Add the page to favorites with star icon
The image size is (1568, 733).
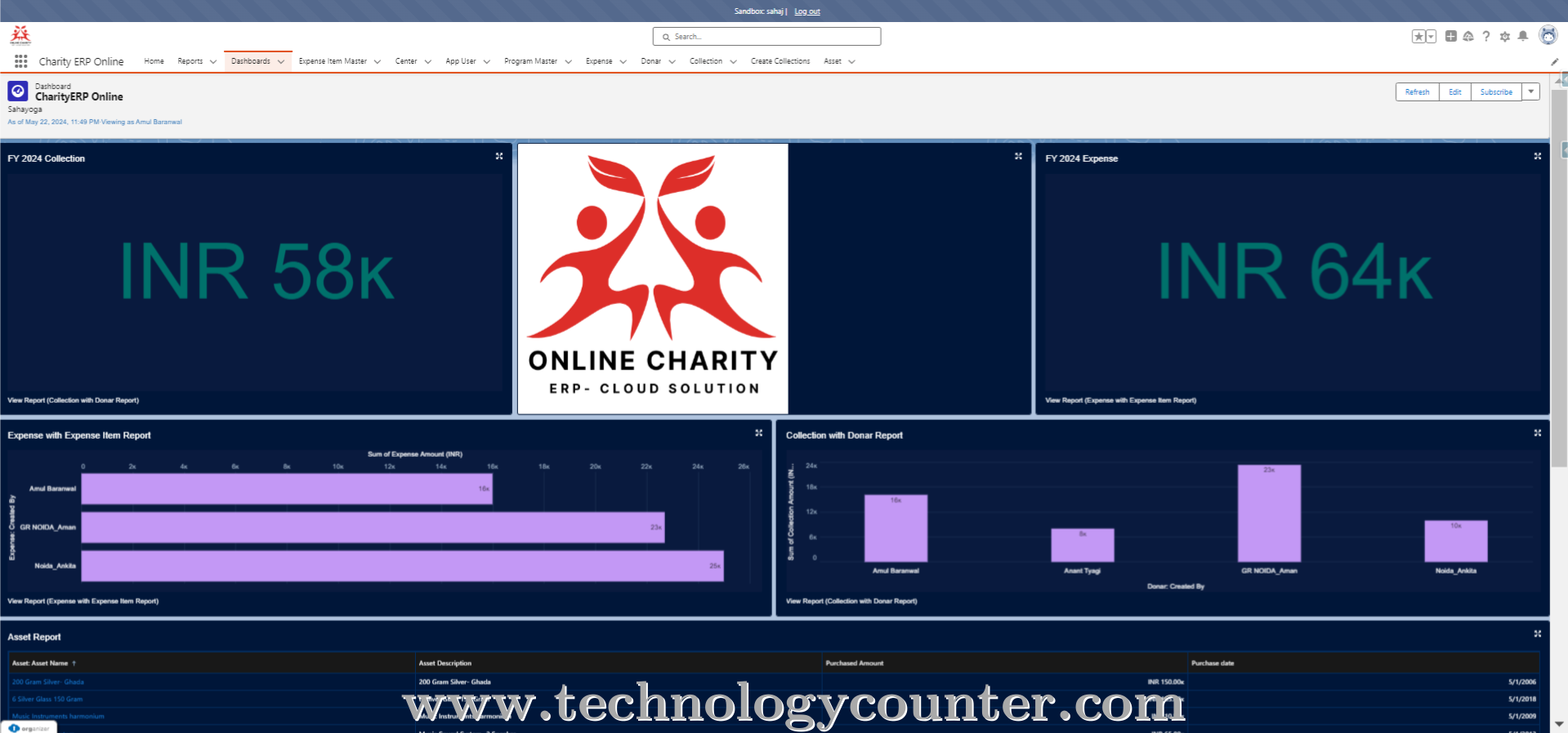(1419, 37)
